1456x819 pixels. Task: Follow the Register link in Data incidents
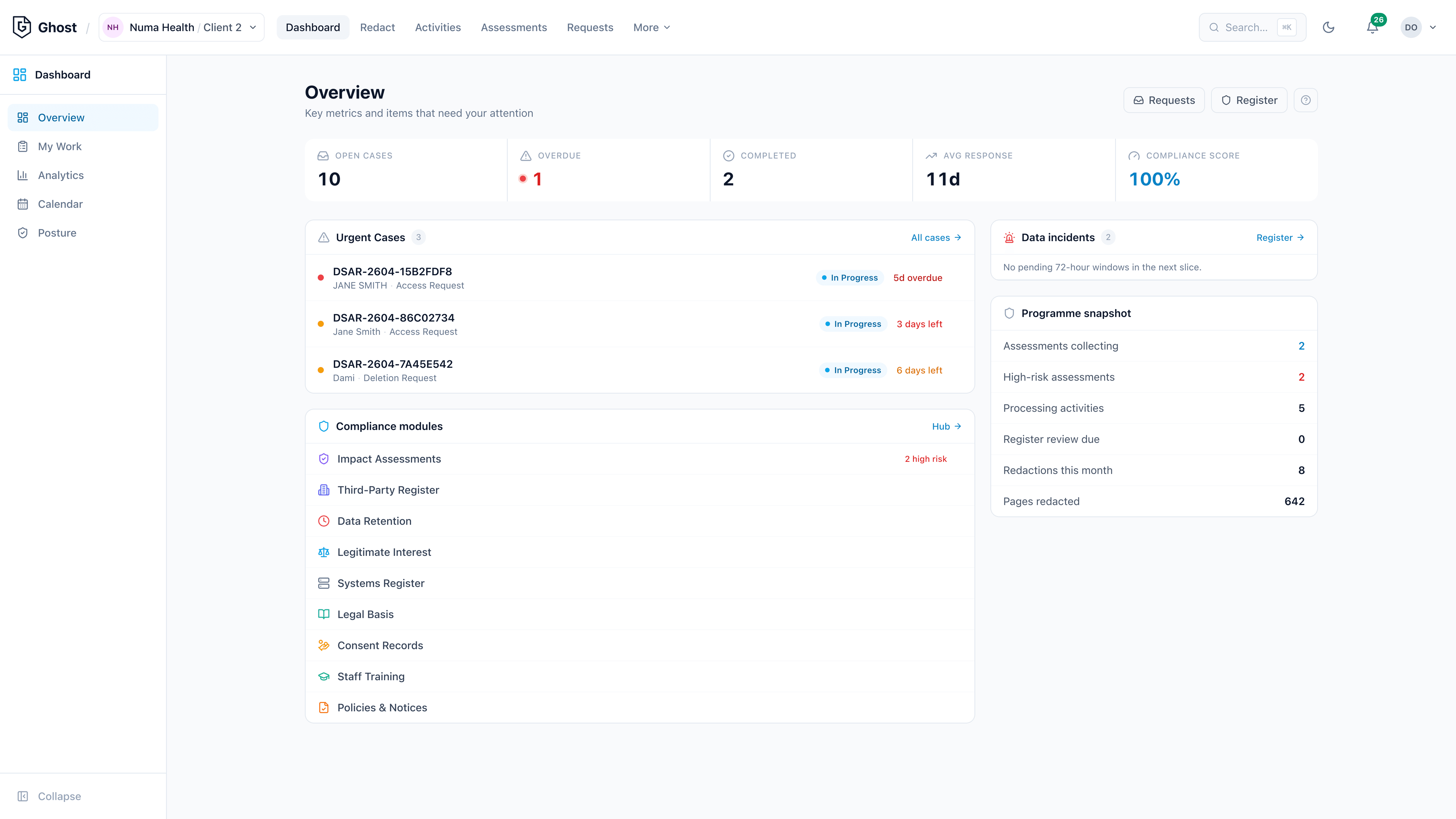(x=1280, y=237)
